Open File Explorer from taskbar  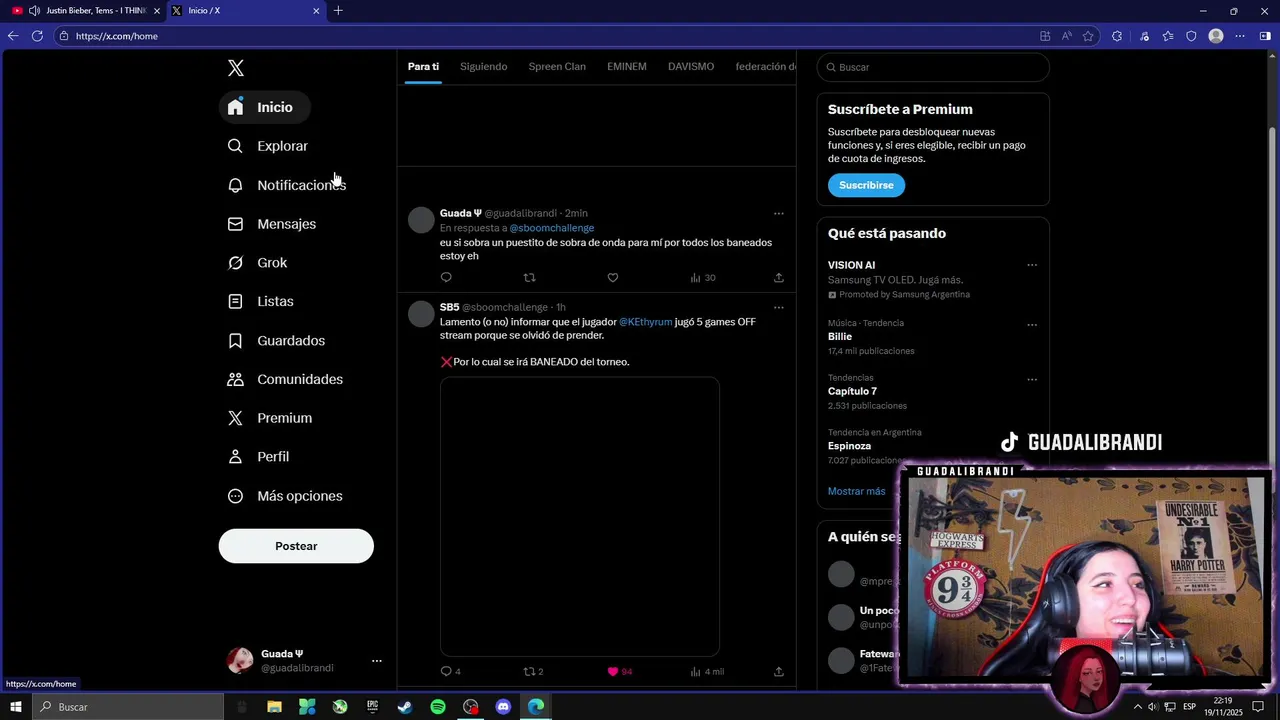[x=274, y=707]
